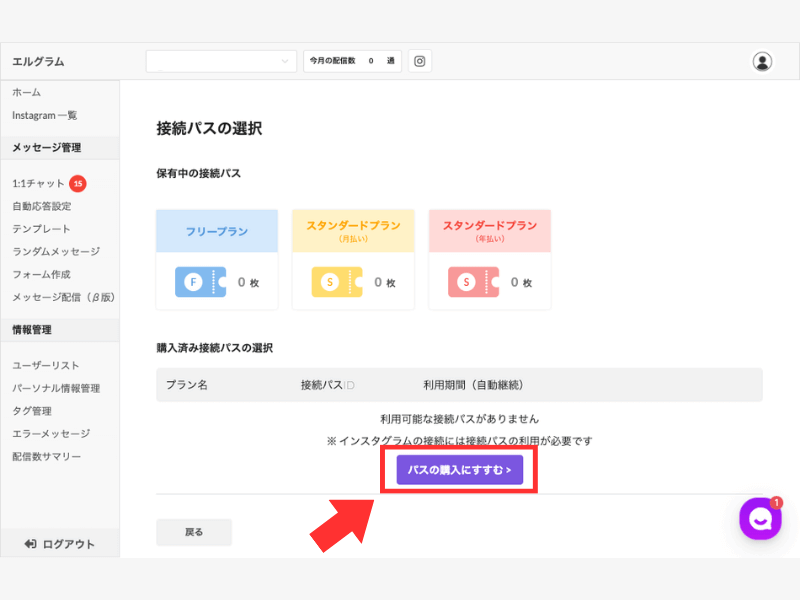Click the yellow monthly standard ticket icon
Screen dimensions: 800x600
tap(336, 282)
